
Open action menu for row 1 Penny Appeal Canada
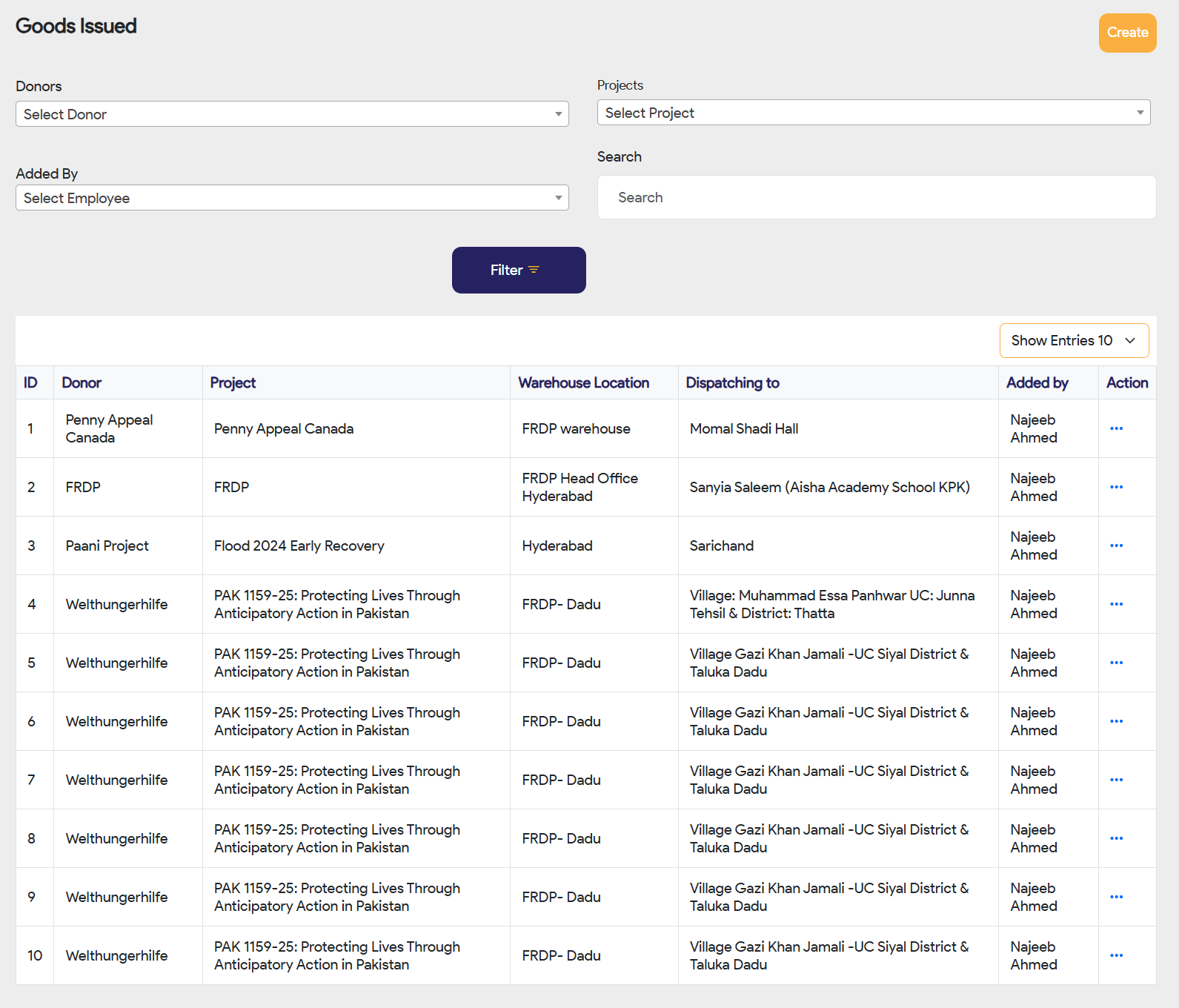(x=1116, y=428)
